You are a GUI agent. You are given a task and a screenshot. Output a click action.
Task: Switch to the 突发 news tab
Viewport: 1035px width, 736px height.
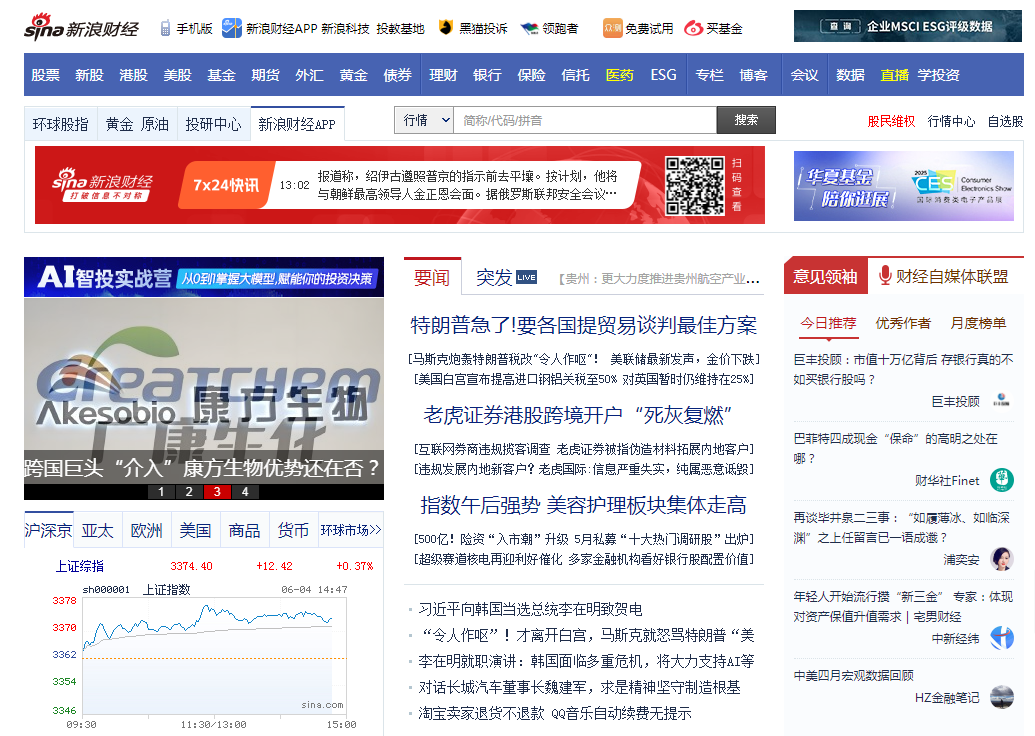494,277
